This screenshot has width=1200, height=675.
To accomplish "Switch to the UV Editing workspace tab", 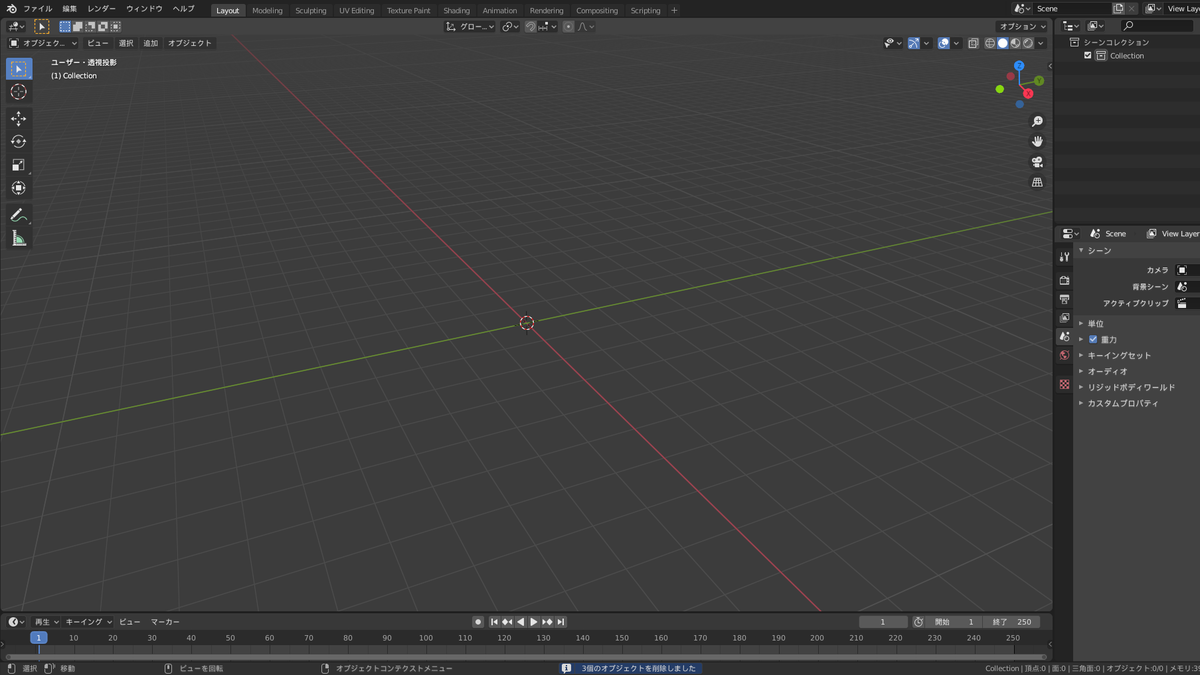I will 356,10.
